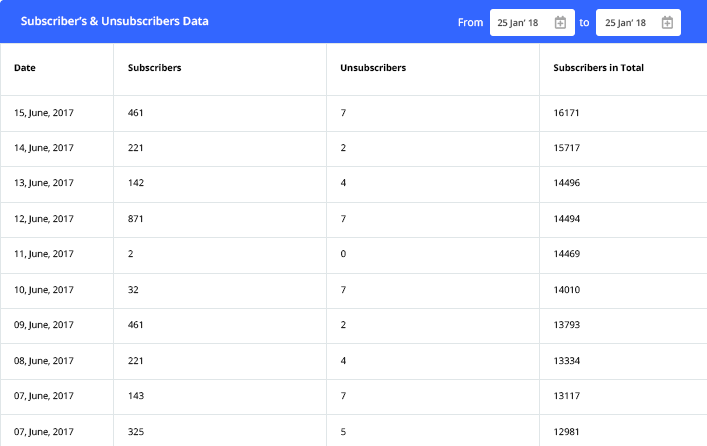Click the To date field showing 25 Jan' 18

(x=627, y=22)
